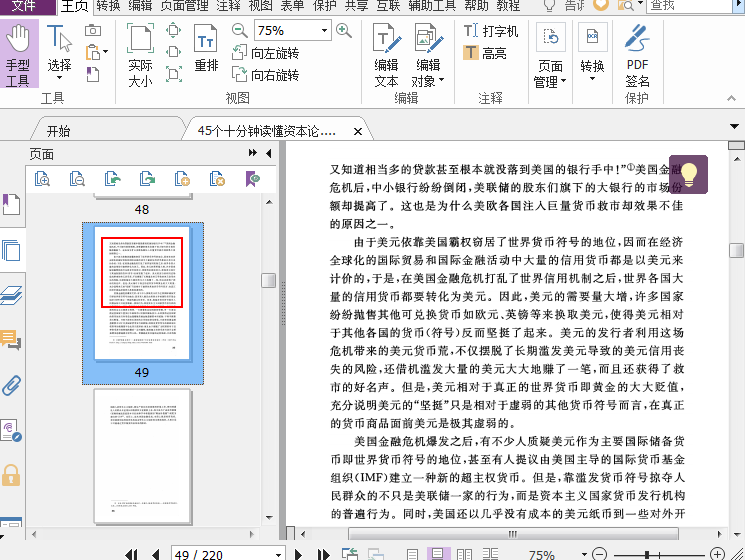The height and width of the screenshot is (560, 745).
Task: Click the zoom slider handle in status bar
Action: coord(647,554)
